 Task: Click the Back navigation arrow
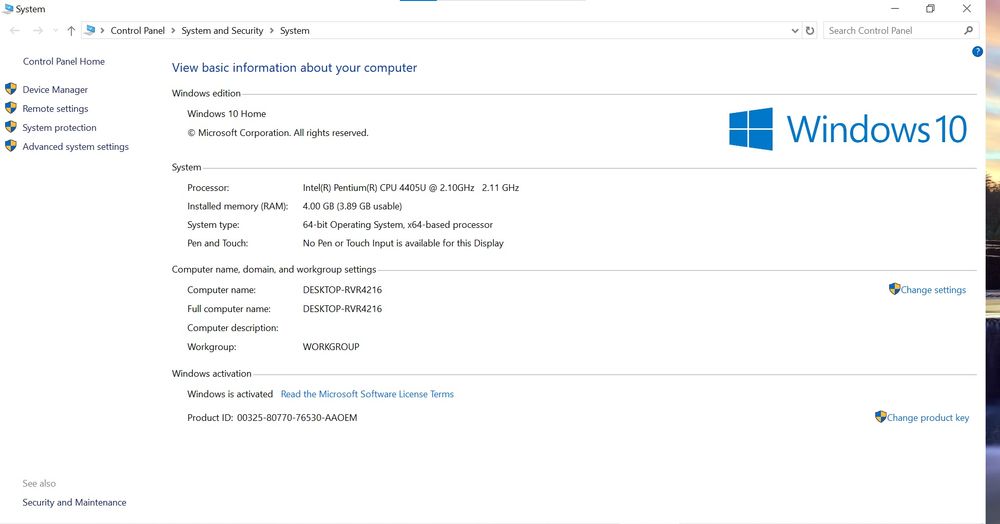coord(15,31)
